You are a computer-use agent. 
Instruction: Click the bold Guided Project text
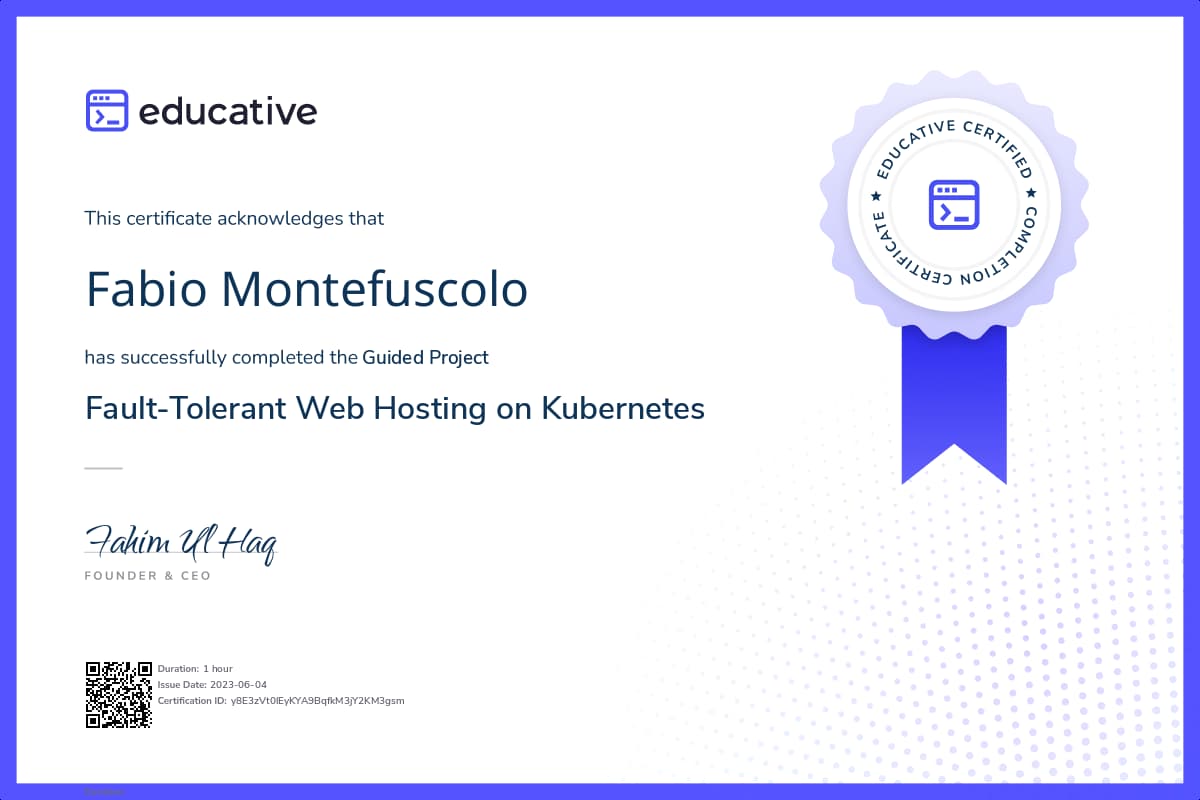(x=425, y=357)
